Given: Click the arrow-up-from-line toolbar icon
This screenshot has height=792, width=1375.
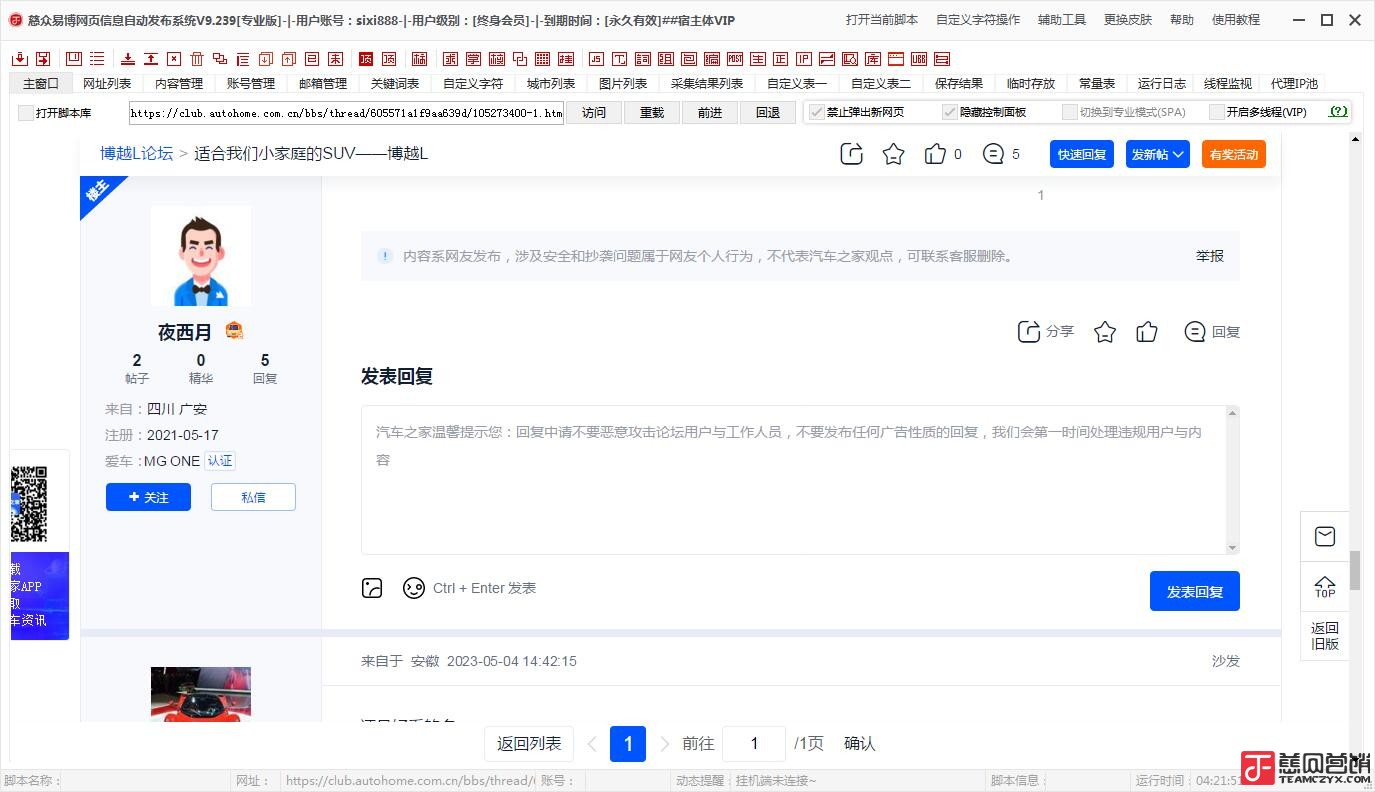Looking at the screenshot, I should pos(151,59).
